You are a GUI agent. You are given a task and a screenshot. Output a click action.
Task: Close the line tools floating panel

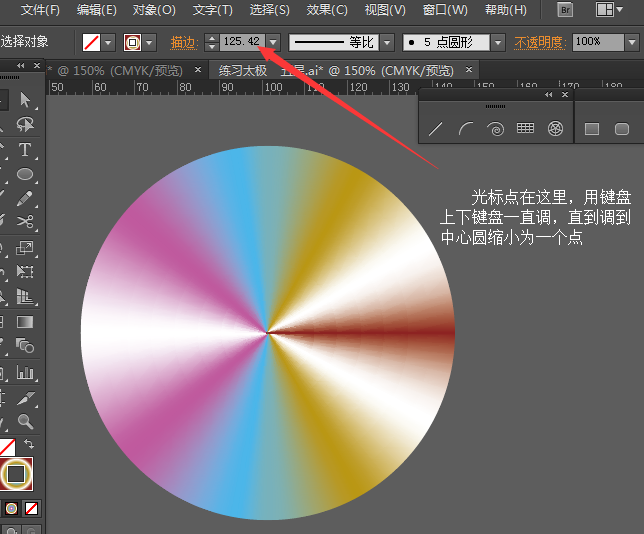[x=565, y=94]
